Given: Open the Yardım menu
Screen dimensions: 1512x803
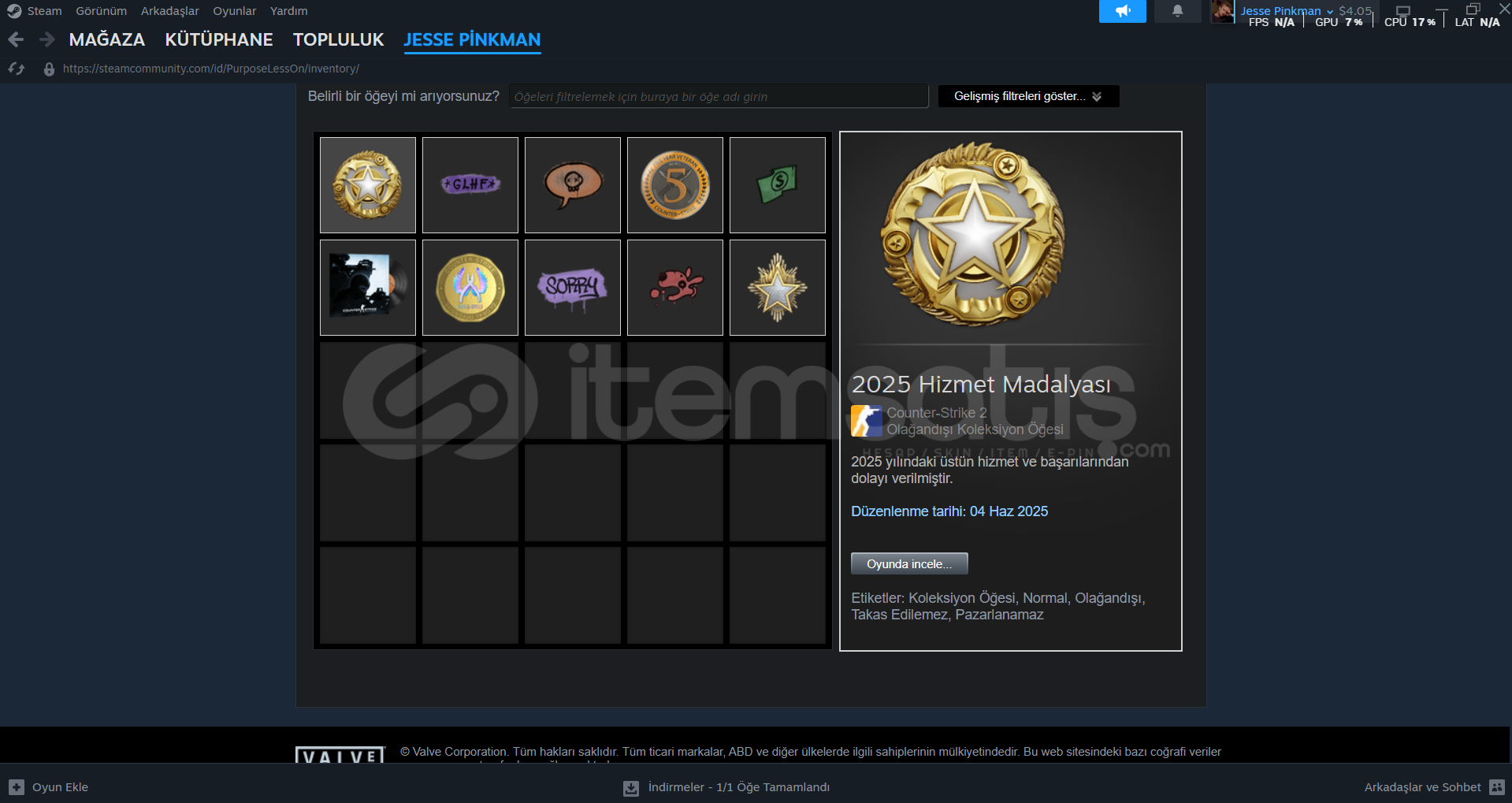Looking at the screenshot, I should click(288, 11).
